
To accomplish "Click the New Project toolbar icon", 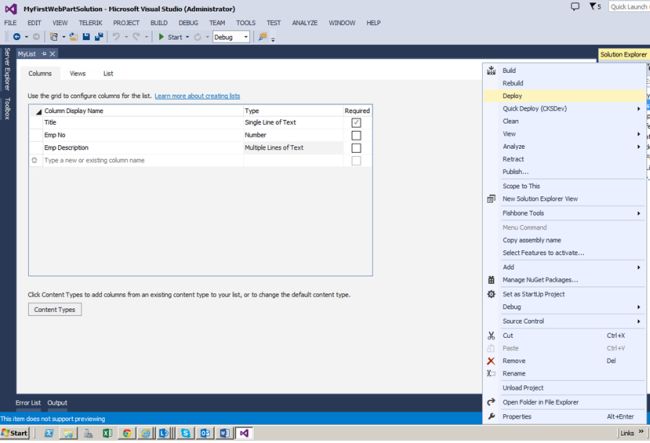I will click(x=54, y=37).
